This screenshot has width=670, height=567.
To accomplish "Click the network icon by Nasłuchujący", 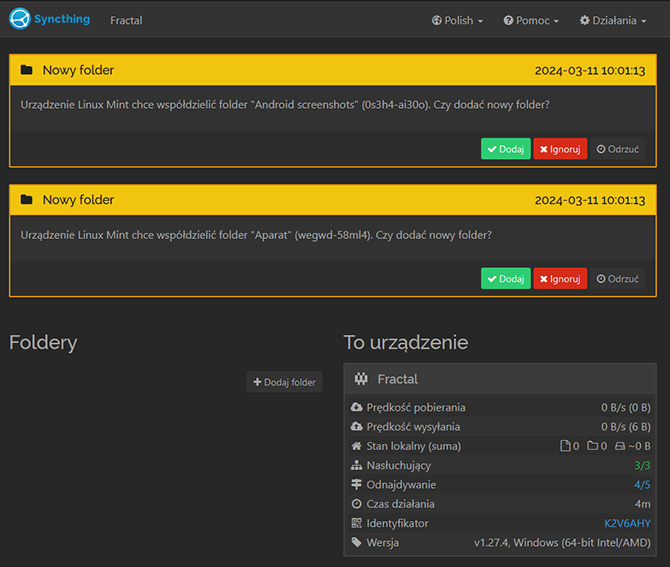I will pyautogui.click(x=356, y=465).
